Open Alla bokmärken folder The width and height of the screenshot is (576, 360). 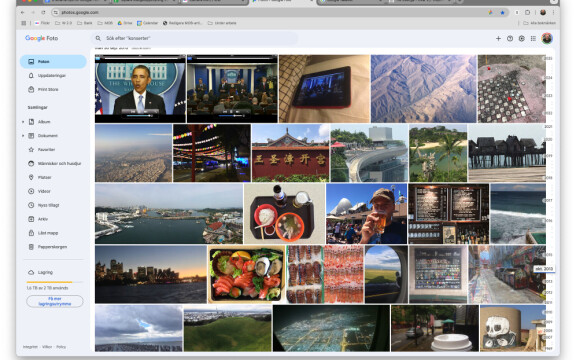click(539, 23)
